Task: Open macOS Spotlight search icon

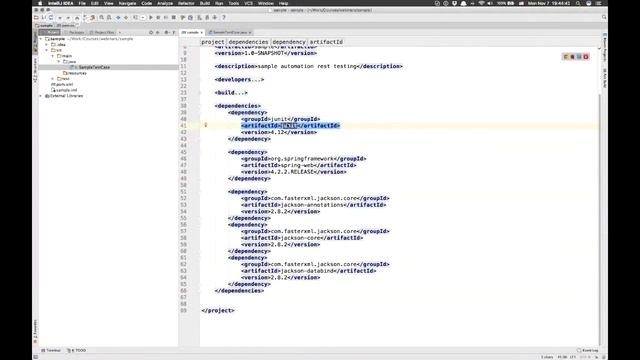Action: 578,3
